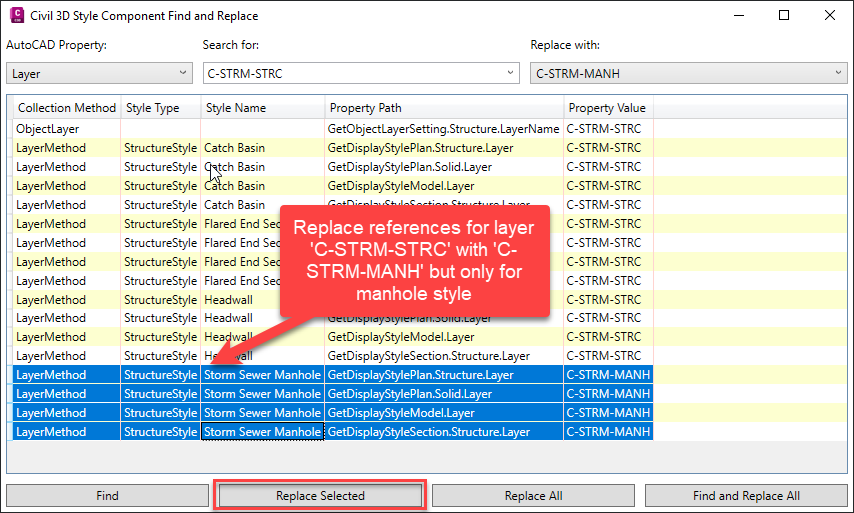Select Storm Sewer Manhole's GetDisplayStyleSection.Structure.Layer path cell
Viewport: 854px width, 513px height.
tap(444, 432)
